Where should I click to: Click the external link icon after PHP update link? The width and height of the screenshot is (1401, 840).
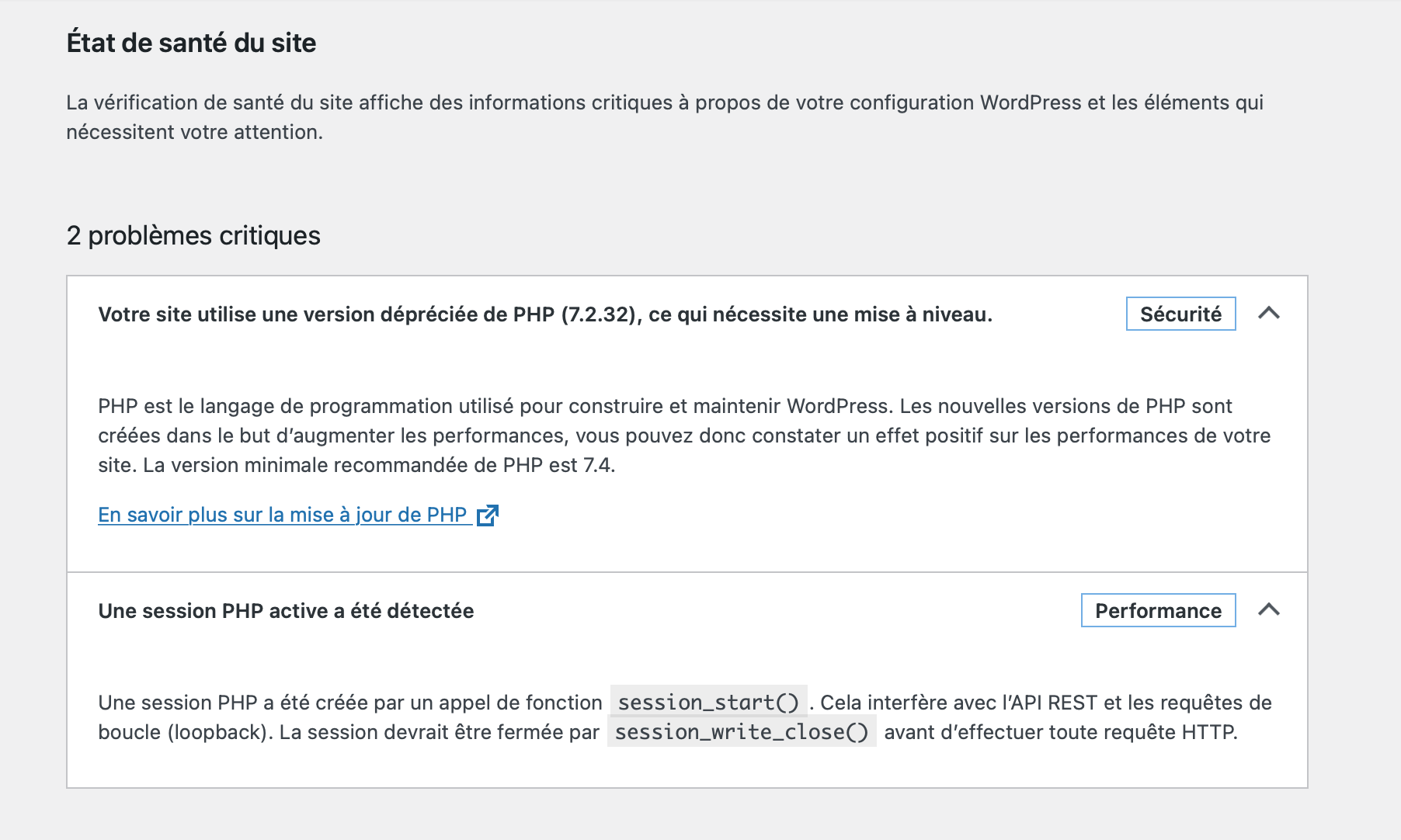(x=487, y=515)
